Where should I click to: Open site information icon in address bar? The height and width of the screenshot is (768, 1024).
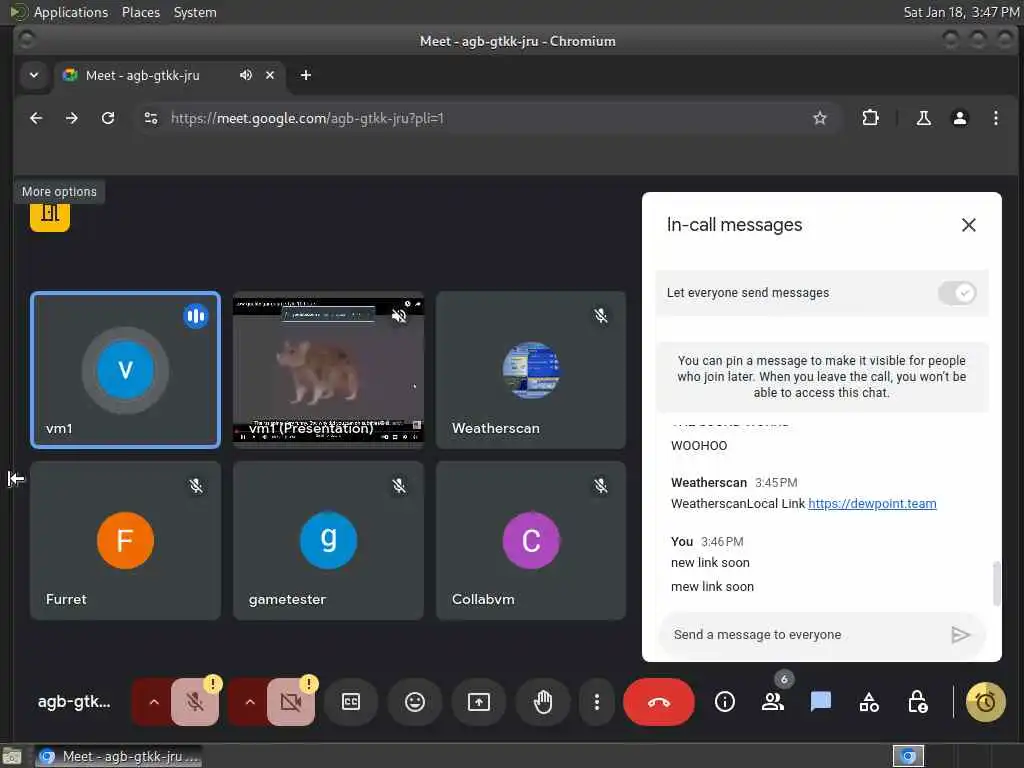[x=151, y=118]
